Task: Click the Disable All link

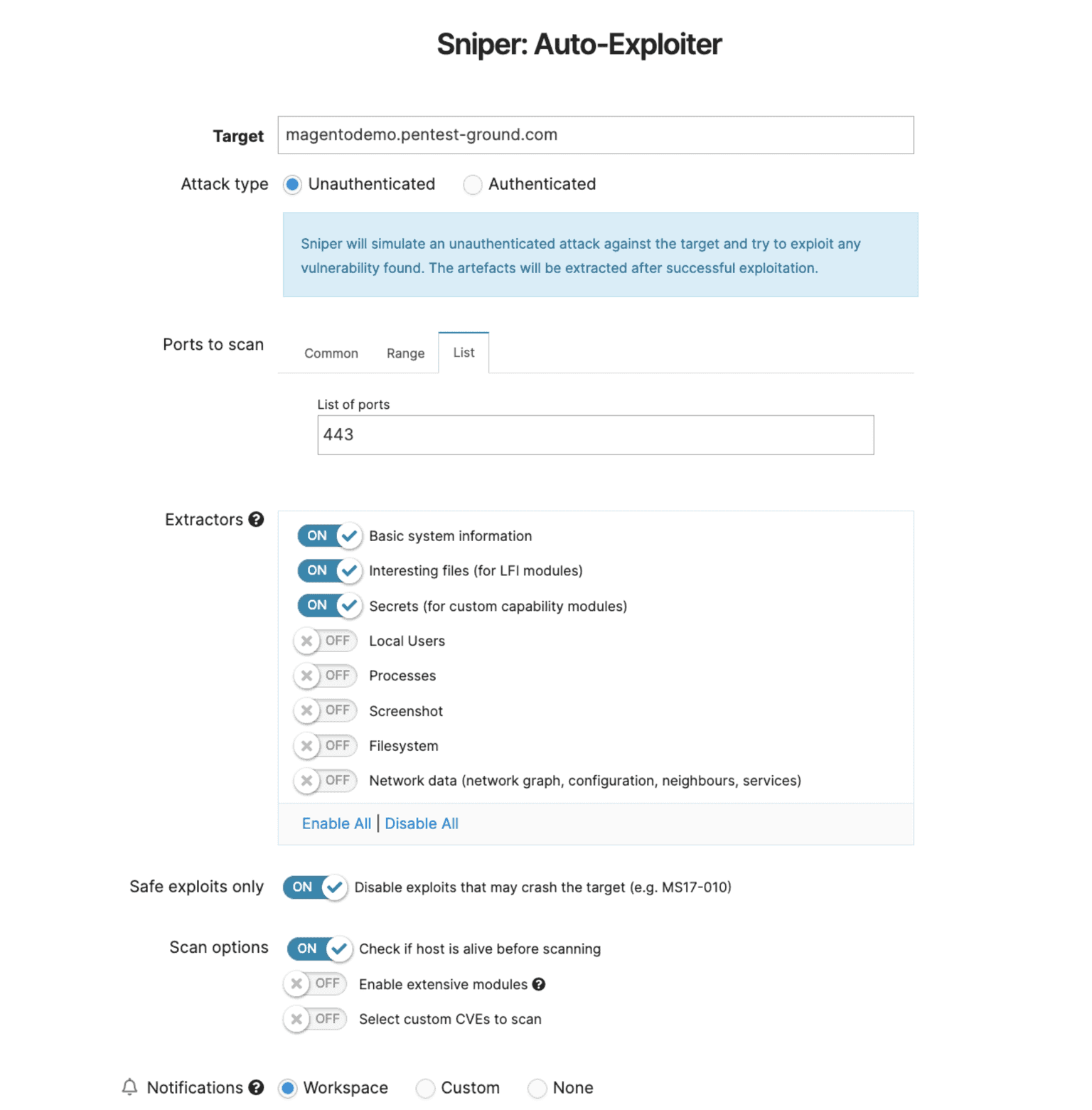Action: pos(422,823)
